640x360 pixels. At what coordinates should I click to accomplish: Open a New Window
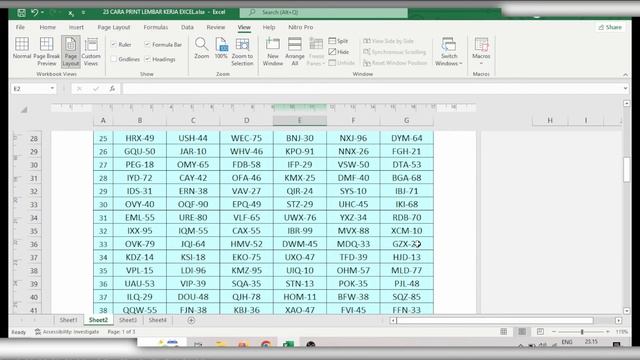coord(273,51)
